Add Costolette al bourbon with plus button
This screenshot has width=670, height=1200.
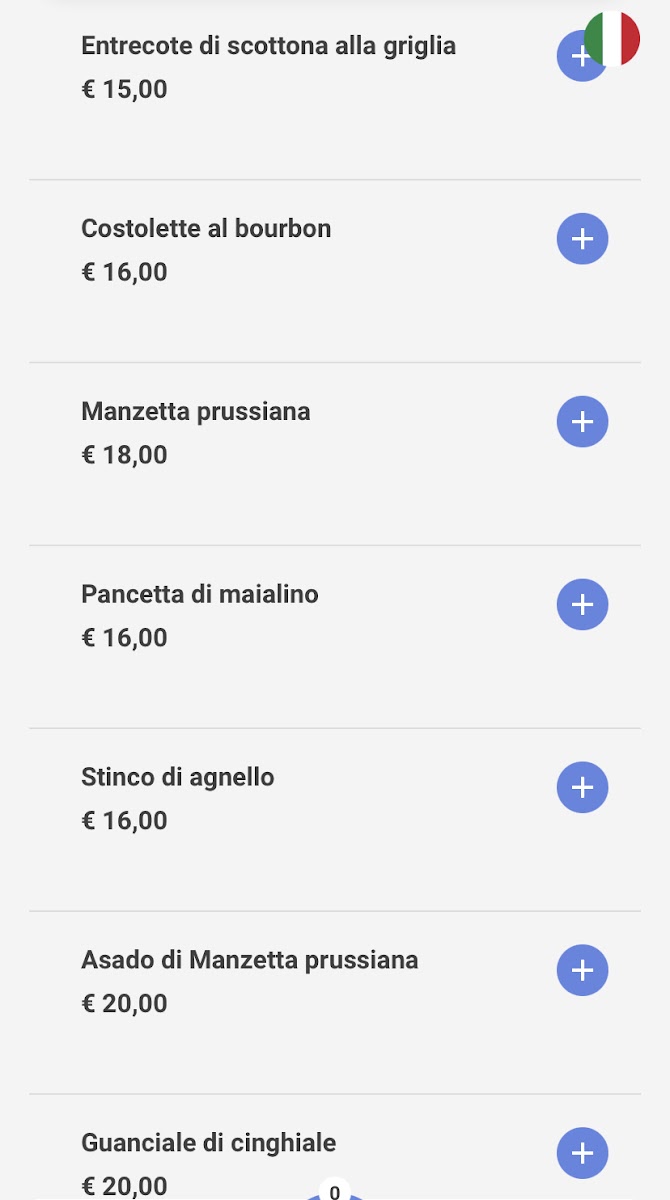point(582,239)
